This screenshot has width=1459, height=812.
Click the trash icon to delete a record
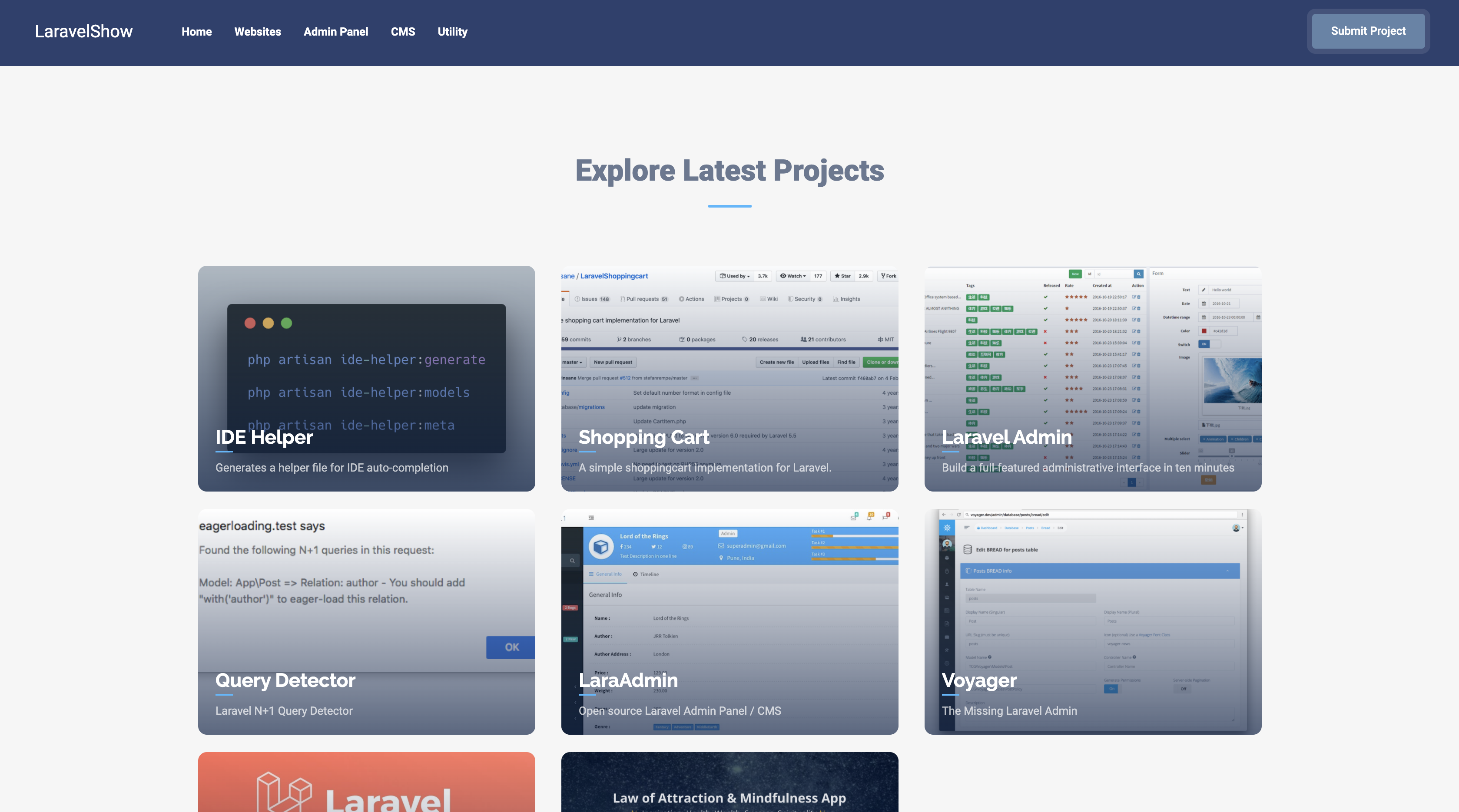coord(1139,297)
